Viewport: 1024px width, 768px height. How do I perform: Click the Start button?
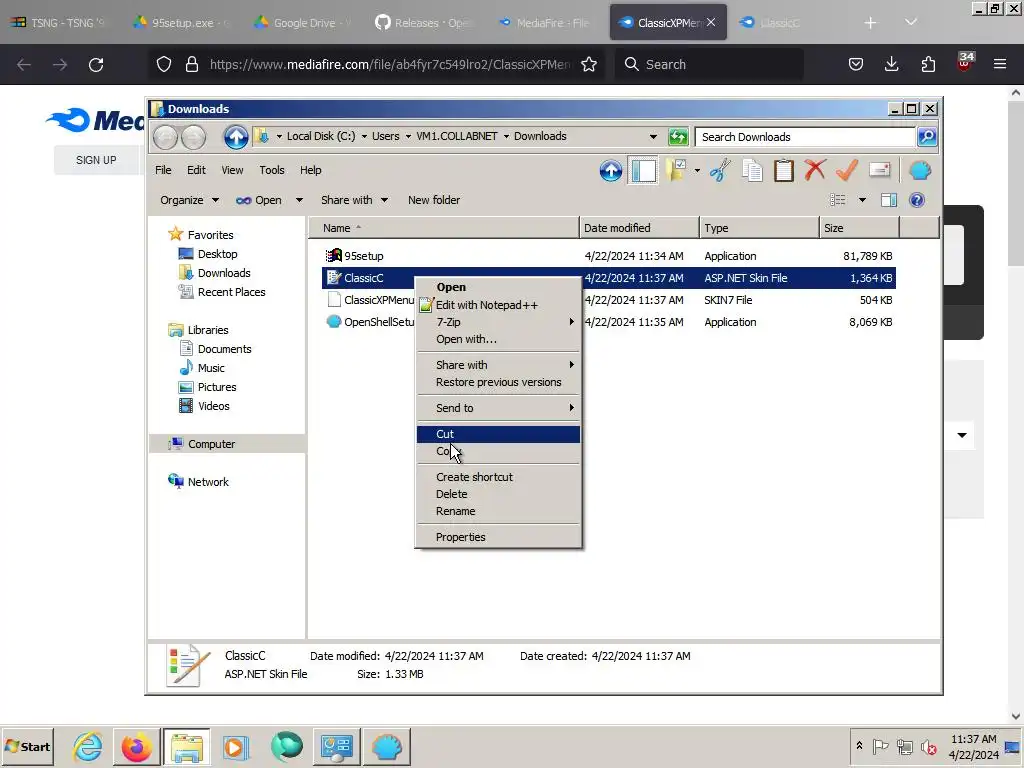[x=28, y=746]
